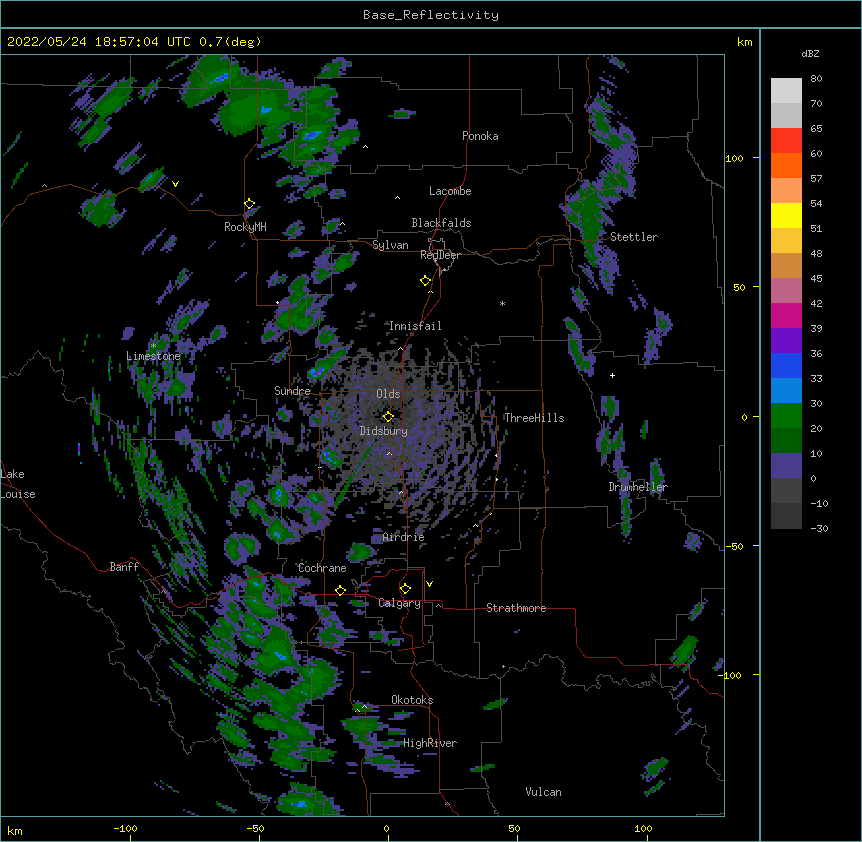Click the km unit label at bottom left
This screenshot has width=862, height=842.
(15, 830)
